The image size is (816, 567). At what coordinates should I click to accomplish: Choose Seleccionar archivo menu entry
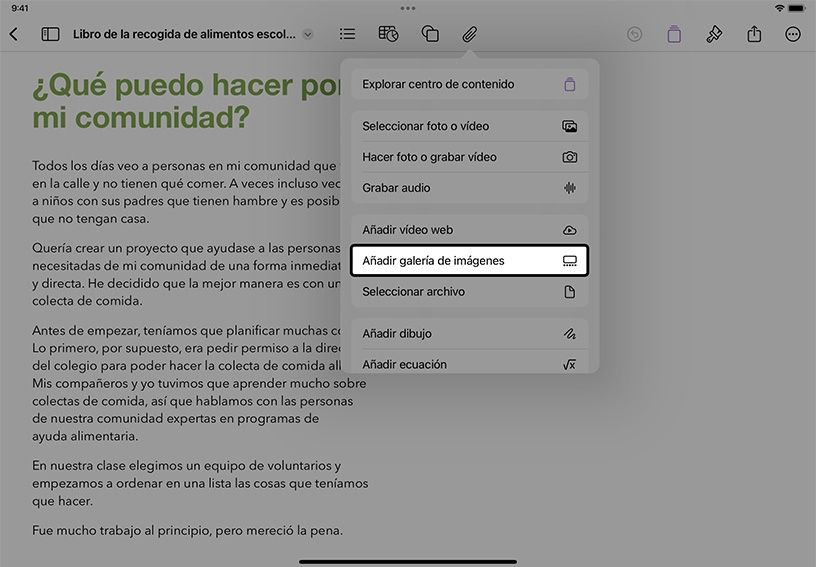pos(469,292)
